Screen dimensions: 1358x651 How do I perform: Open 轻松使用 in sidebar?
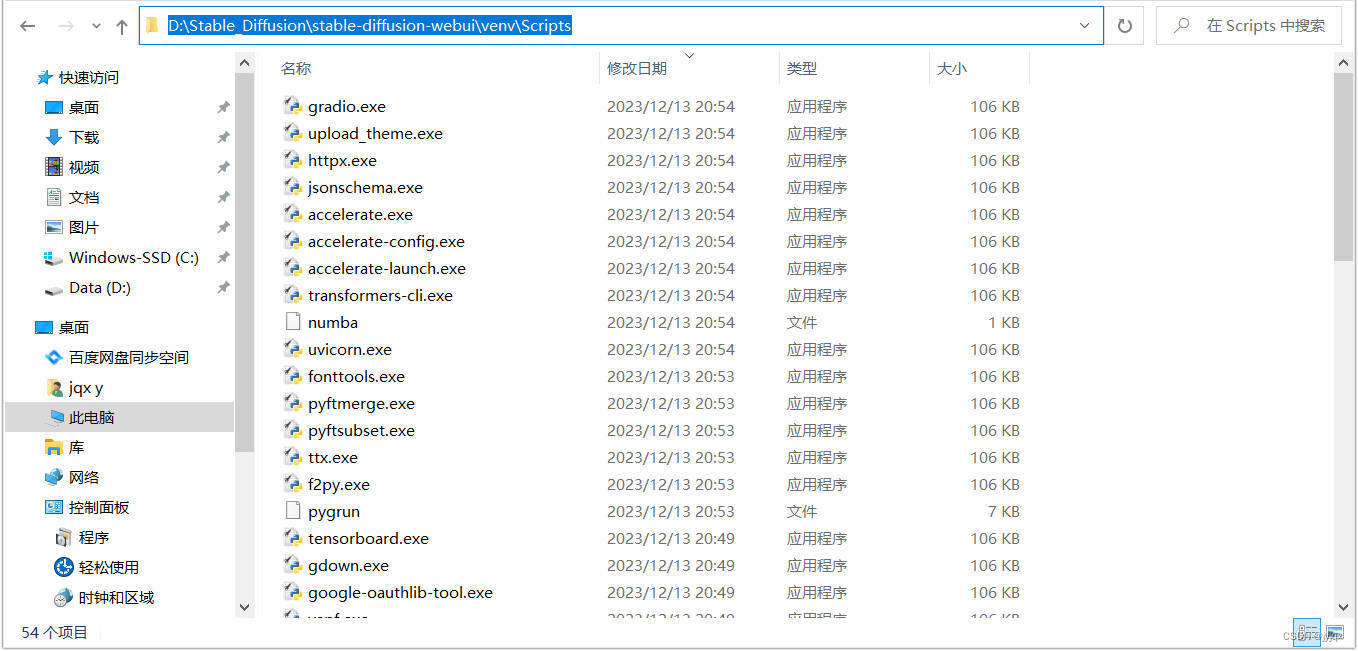[96, 567]
